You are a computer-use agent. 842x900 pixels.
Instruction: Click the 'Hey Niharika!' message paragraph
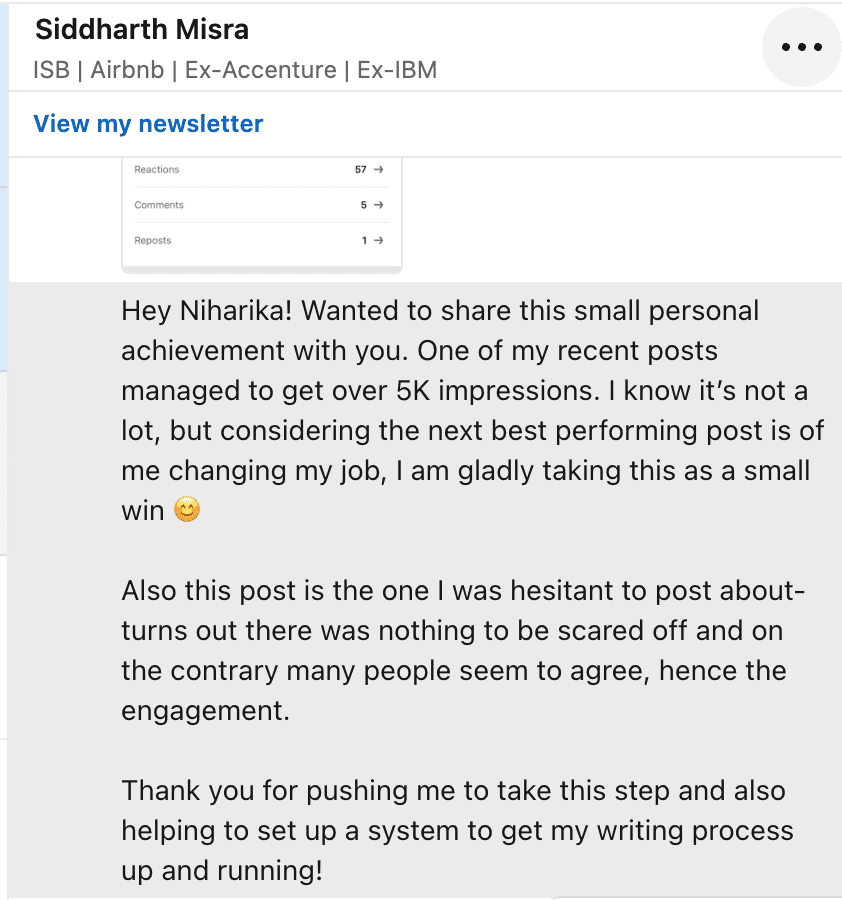(472, 410)
